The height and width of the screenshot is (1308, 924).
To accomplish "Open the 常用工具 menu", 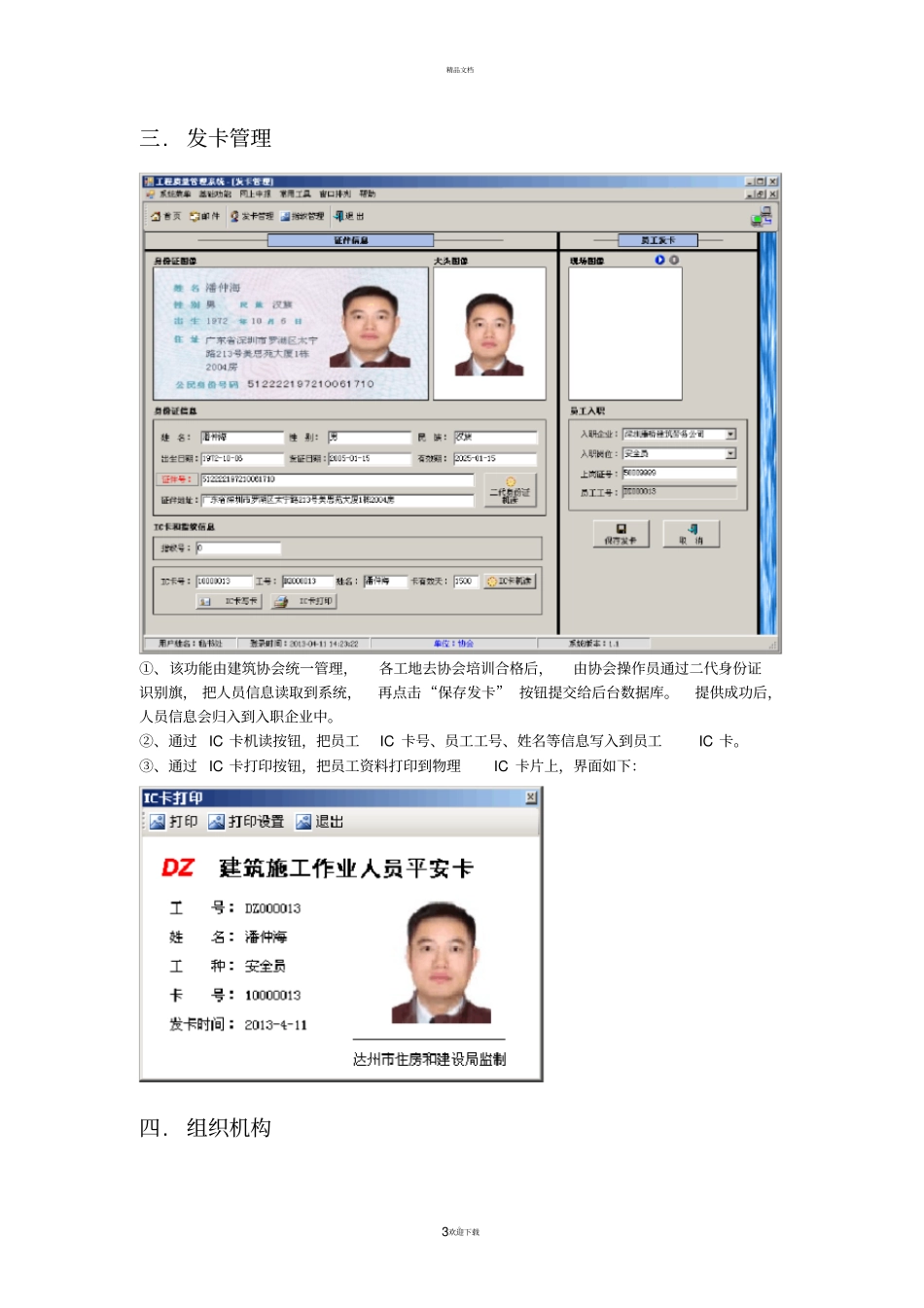I will [296, 194].
